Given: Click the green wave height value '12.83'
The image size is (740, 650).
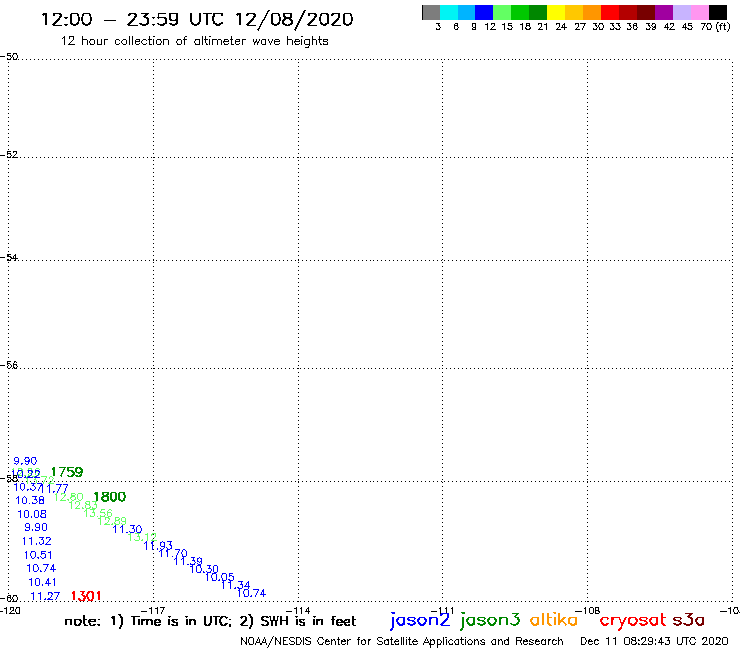Looking at the screenshot, I should (83, 505).
